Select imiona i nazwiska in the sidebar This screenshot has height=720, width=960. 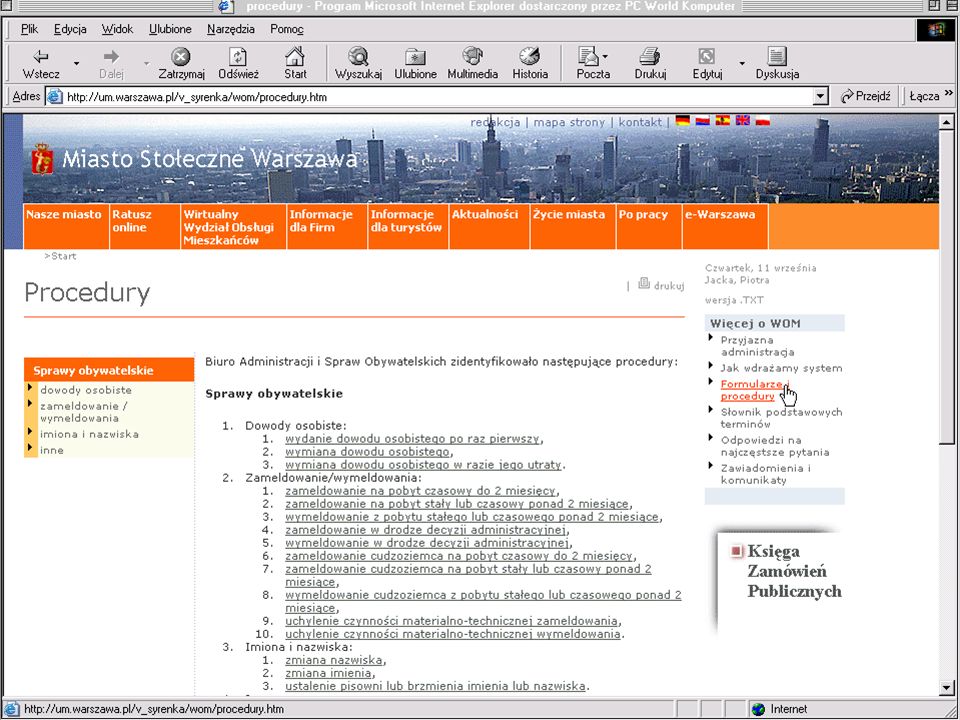pyautogui.click(x=89, y=434)
